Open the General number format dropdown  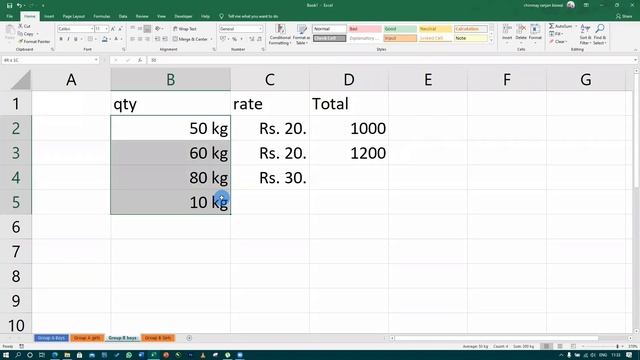click(x=260, y=29)
